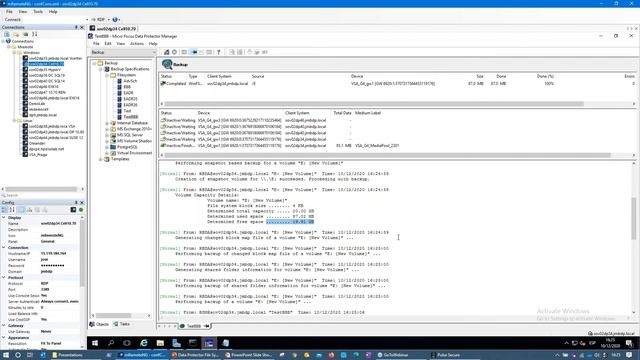Screen dimensions: 640x360
Task: Select the VSA_Praga connection
Action: [38, 155]
